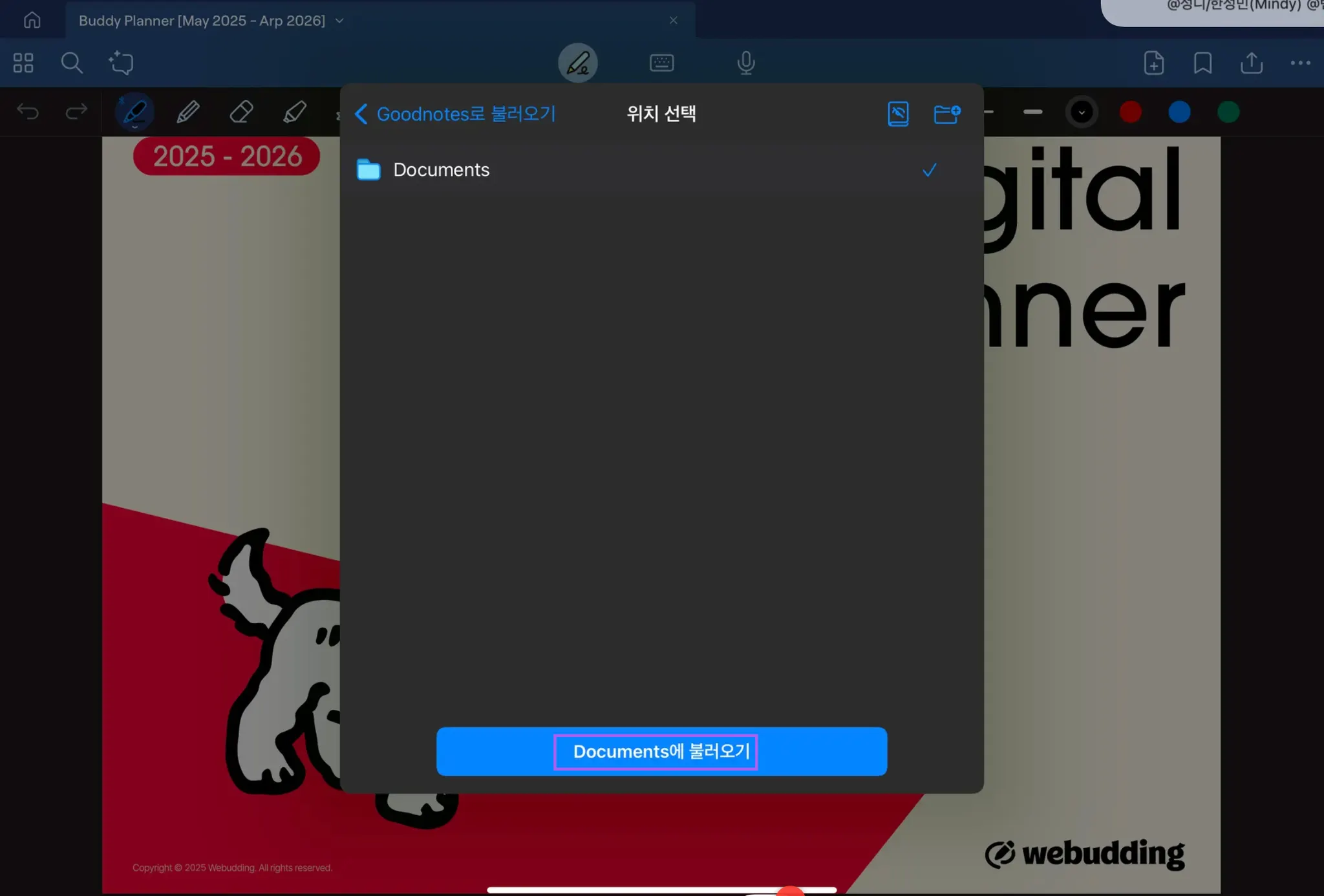Open black color dropdown swatch

point(1082,112)
